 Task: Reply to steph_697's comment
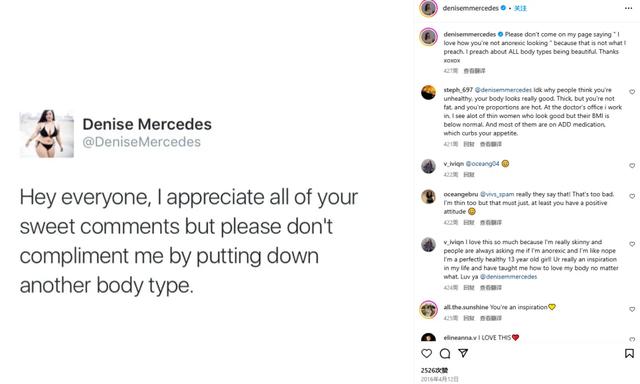pyautogui.click(x=469, y=144)
